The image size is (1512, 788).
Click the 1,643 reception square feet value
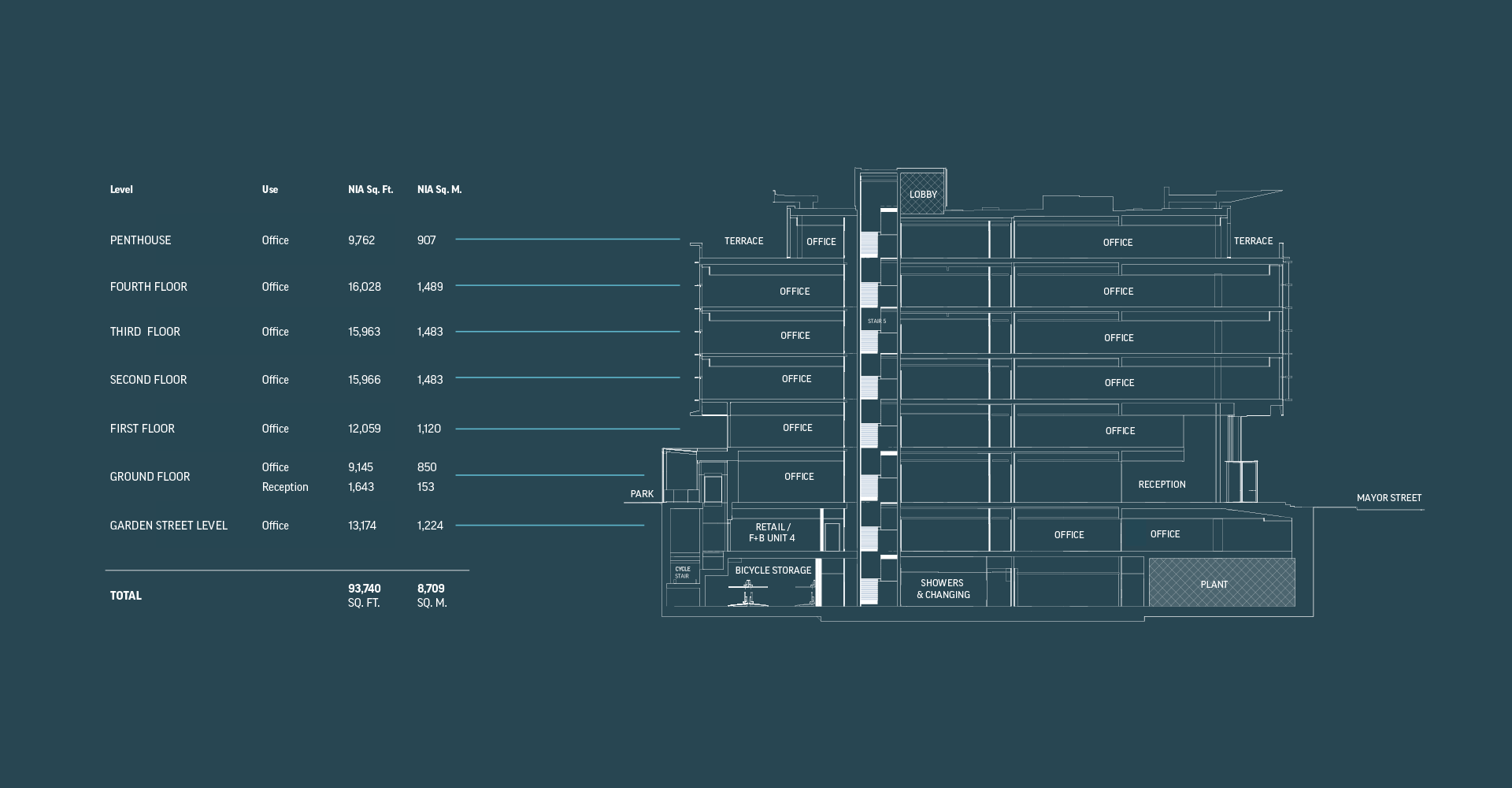361,487
